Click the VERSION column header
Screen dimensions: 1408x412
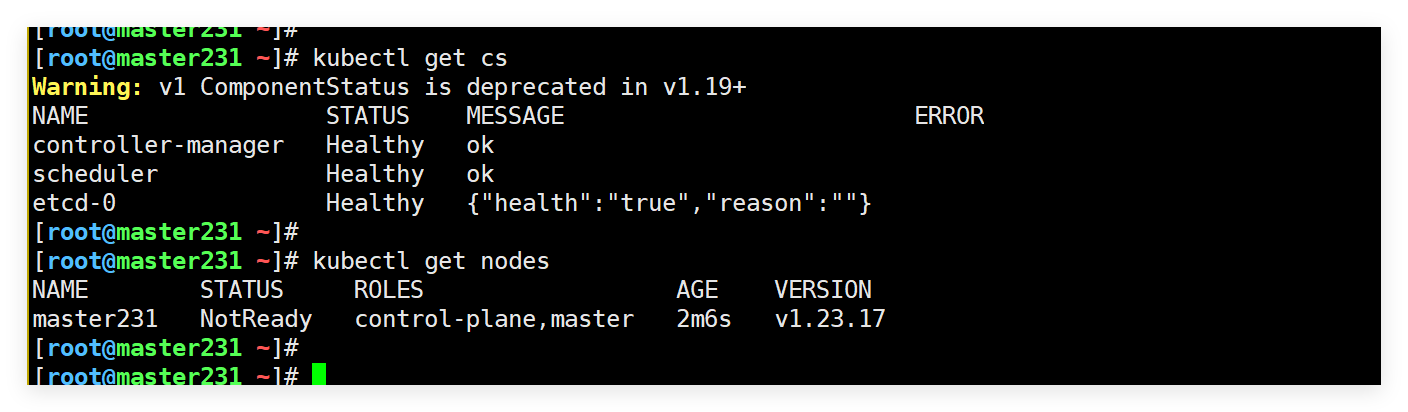tap(823, 290)
